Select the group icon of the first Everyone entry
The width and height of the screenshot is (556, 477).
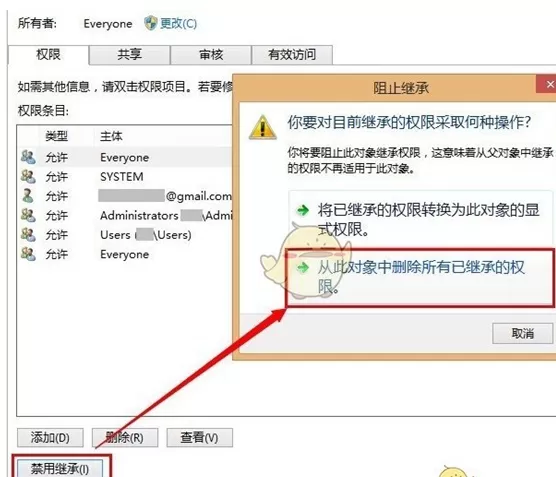pos(28,157)
